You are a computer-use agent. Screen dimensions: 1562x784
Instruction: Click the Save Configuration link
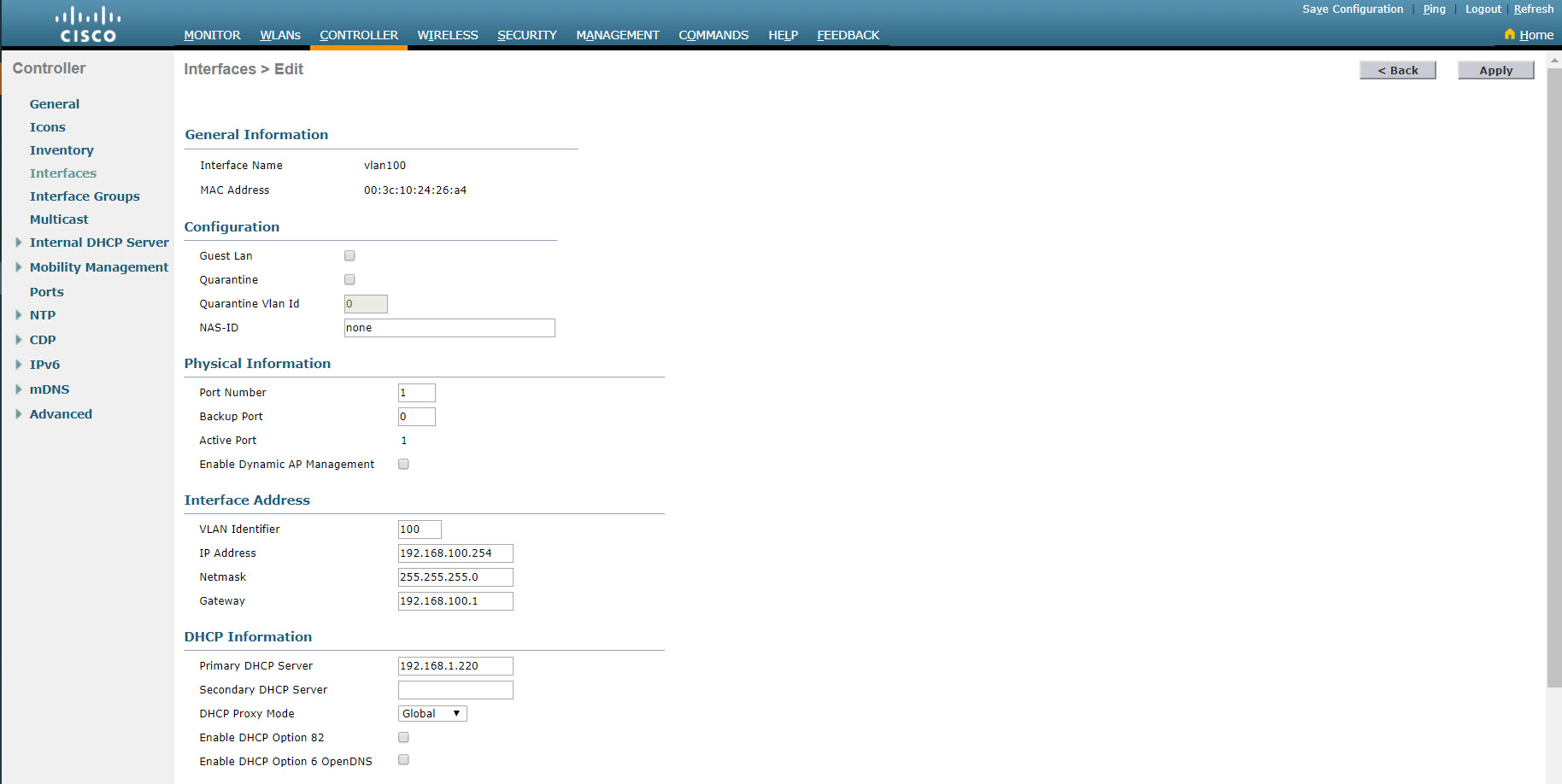pos(1353,9)
